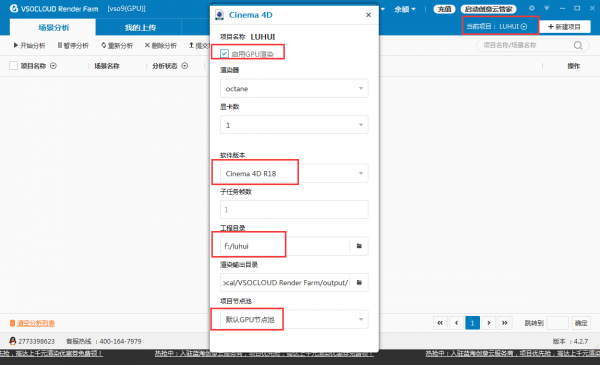The height and width of the screenshot is (365, 600).
Task: Click the QQ penguin contact icon
Action: point(13,341)
